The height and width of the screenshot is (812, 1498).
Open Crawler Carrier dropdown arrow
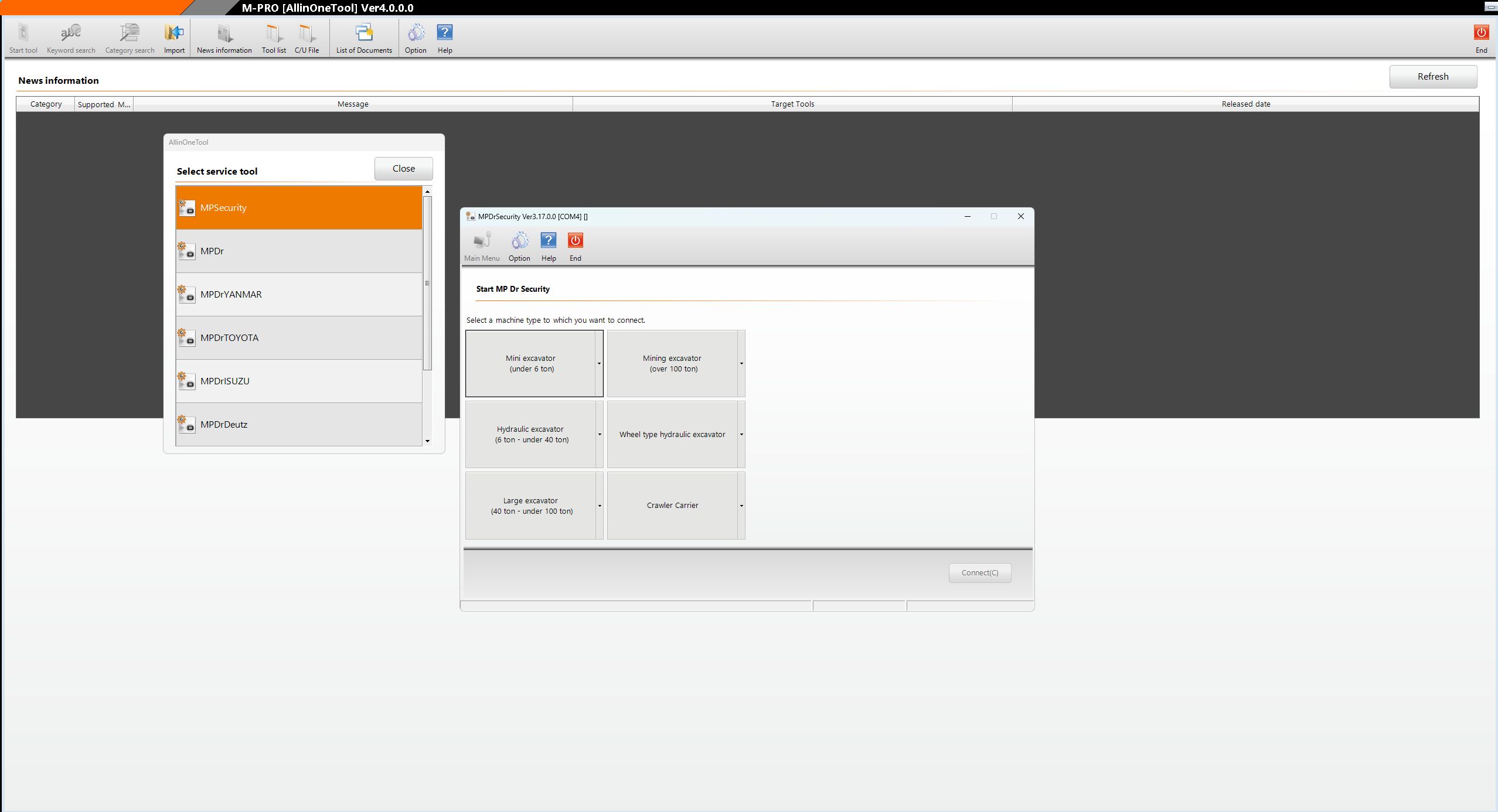point(741,506)
